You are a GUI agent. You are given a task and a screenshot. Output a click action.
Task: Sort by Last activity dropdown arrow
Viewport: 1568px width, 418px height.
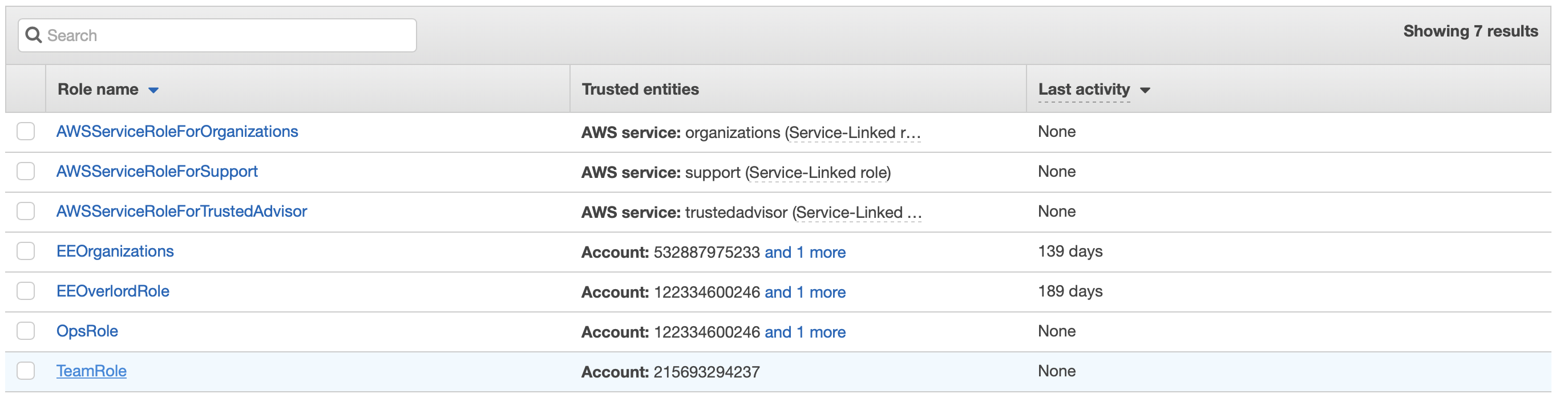click(x=1145, y=90)
